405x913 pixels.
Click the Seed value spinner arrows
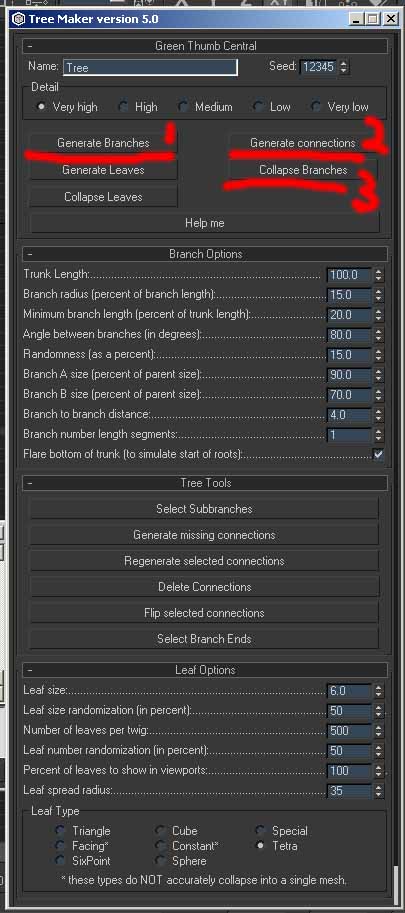coord(343,67)
